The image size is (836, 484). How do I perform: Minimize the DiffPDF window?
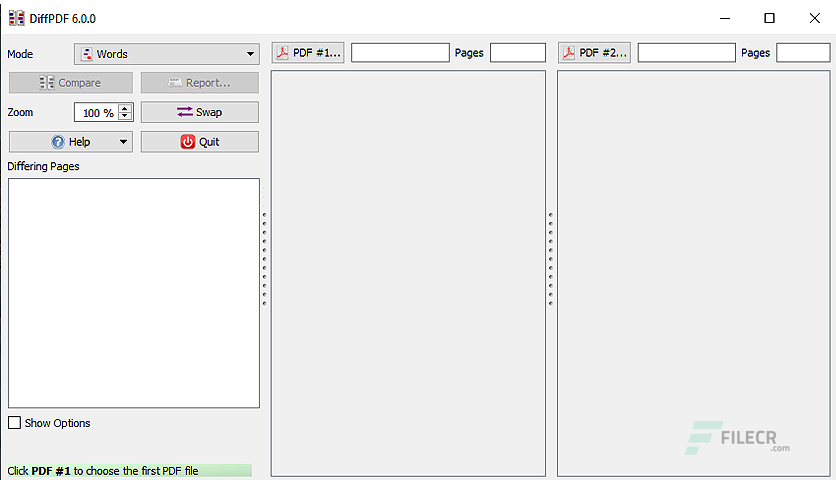click(x=725, y=18)
